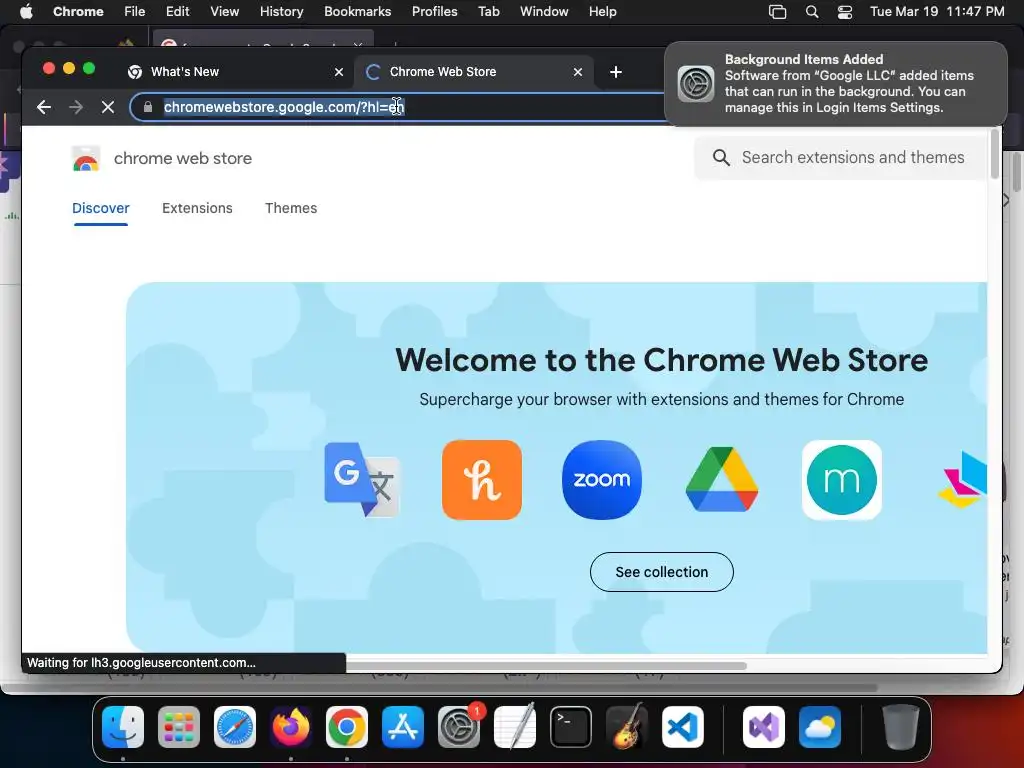Open the Window menu
The image size is (1024, 768).
(x=544, y=12)
